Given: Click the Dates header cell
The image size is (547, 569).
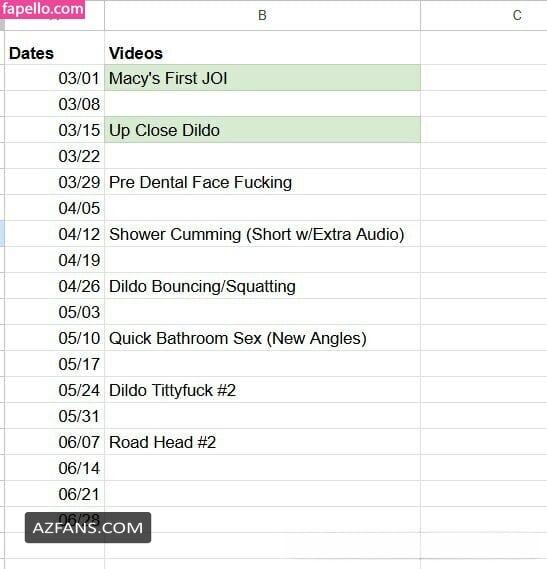Looking at the screenshot, I should (54, 53).
